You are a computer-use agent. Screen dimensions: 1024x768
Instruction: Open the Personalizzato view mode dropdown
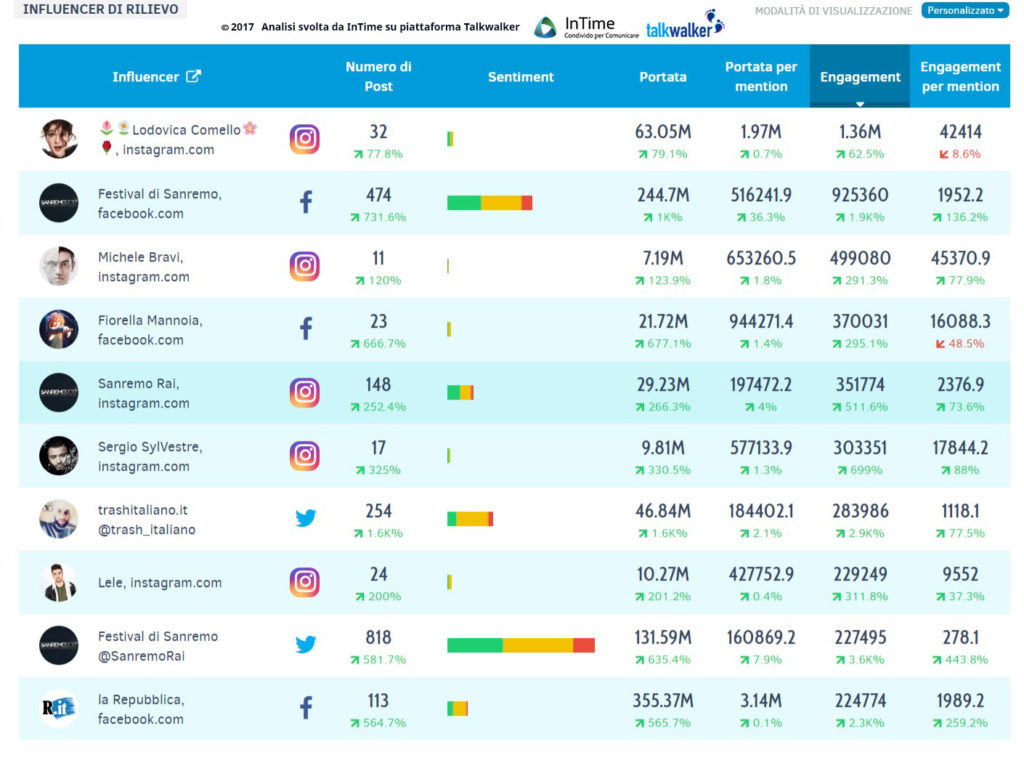point(965,10)
